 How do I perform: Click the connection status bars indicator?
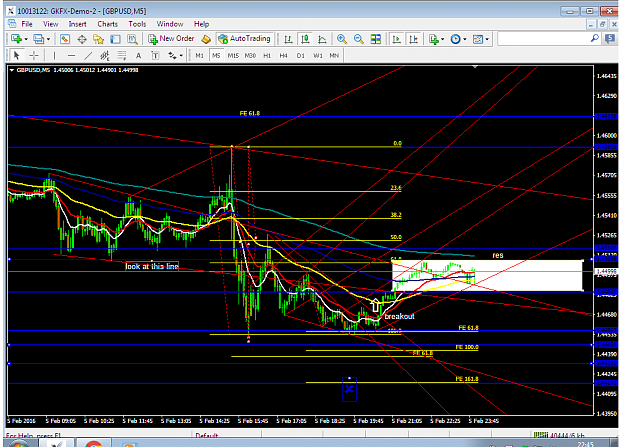(x=541, y=435)
